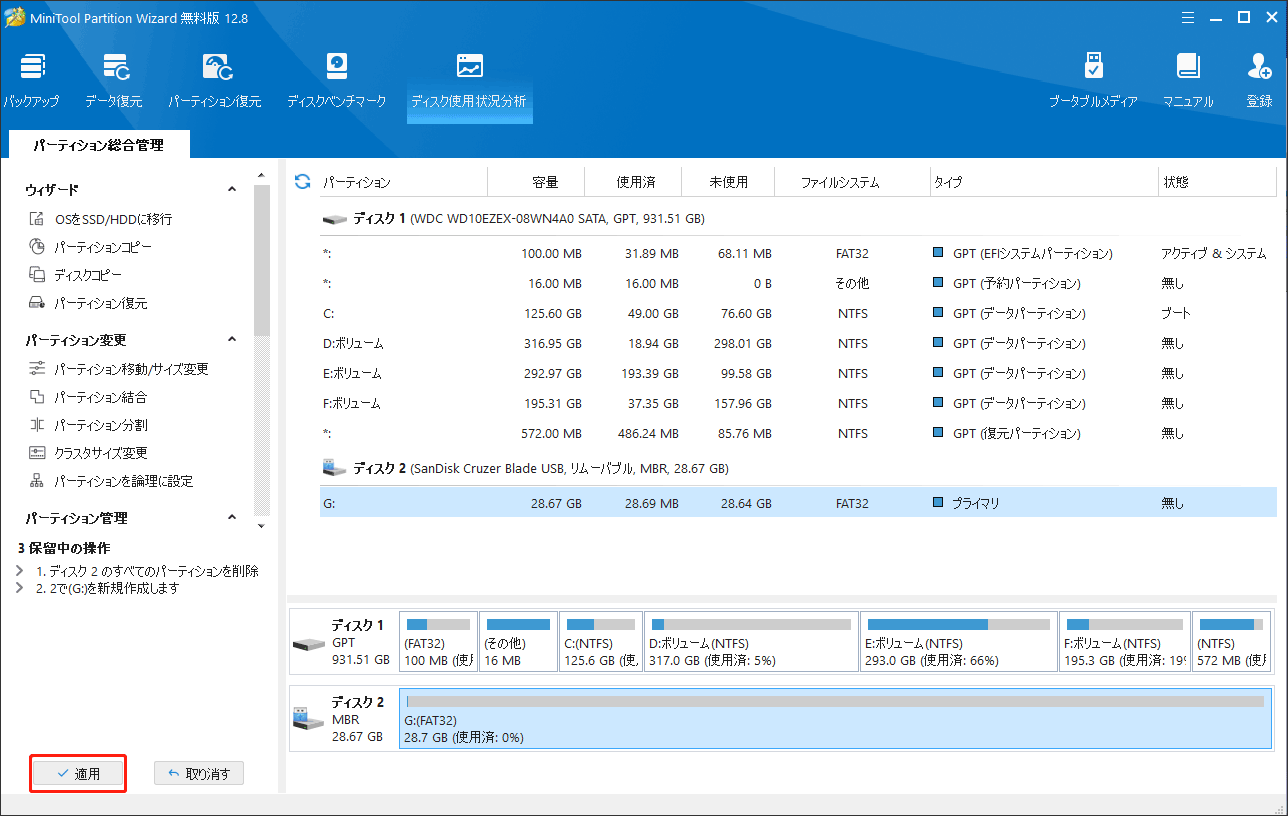Click the left sidebar vertical scrollbar

262,262
